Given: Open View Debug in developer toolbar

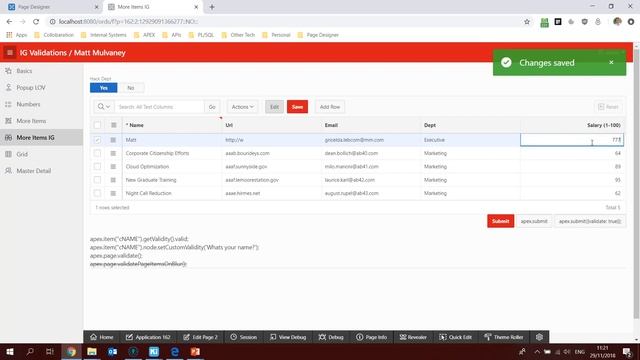Looking at the screenshot, I should pos(288,337).
